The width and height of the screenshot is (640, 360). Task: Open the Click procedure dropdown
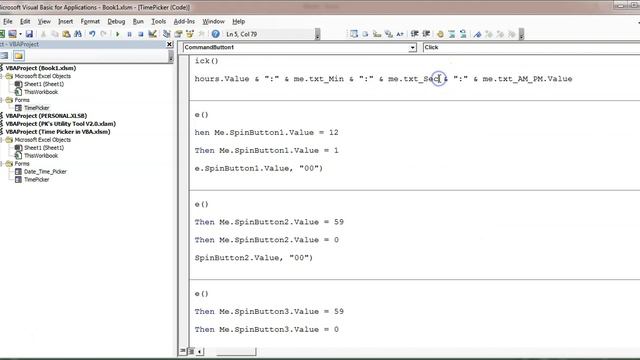(x=531, y=47)
